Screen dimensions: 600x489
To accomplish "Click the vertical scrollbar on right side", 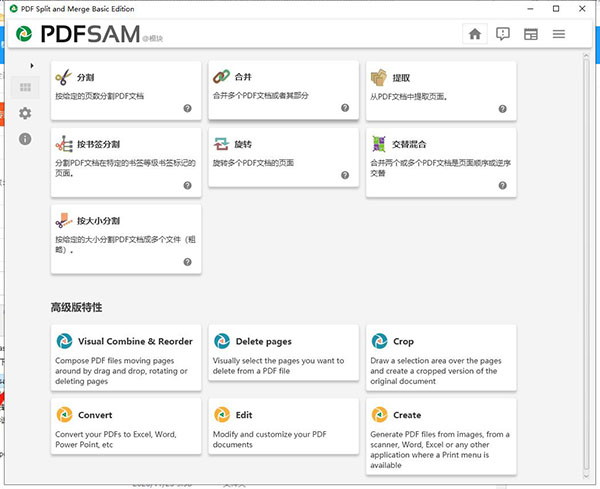I will 586,264.
